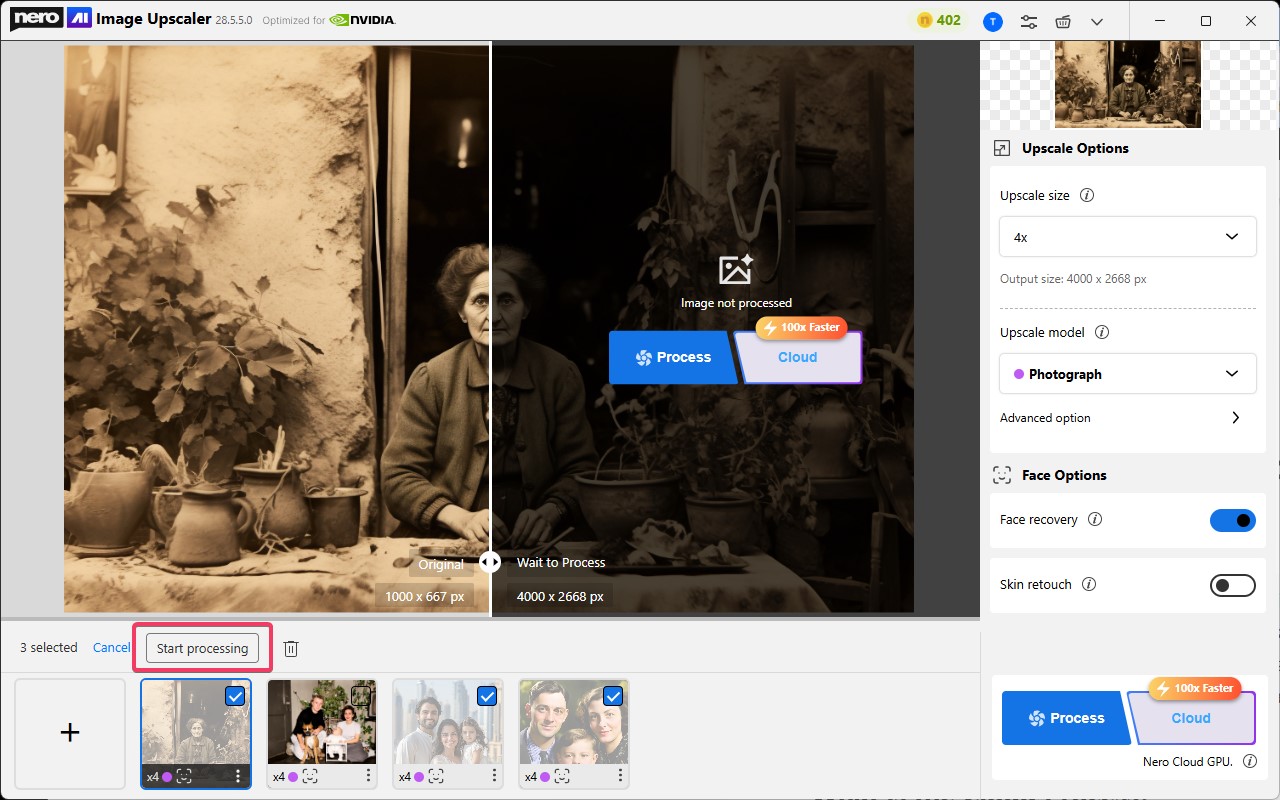
Task: Delete selected images with the trash icon
Action: (291, 648)
